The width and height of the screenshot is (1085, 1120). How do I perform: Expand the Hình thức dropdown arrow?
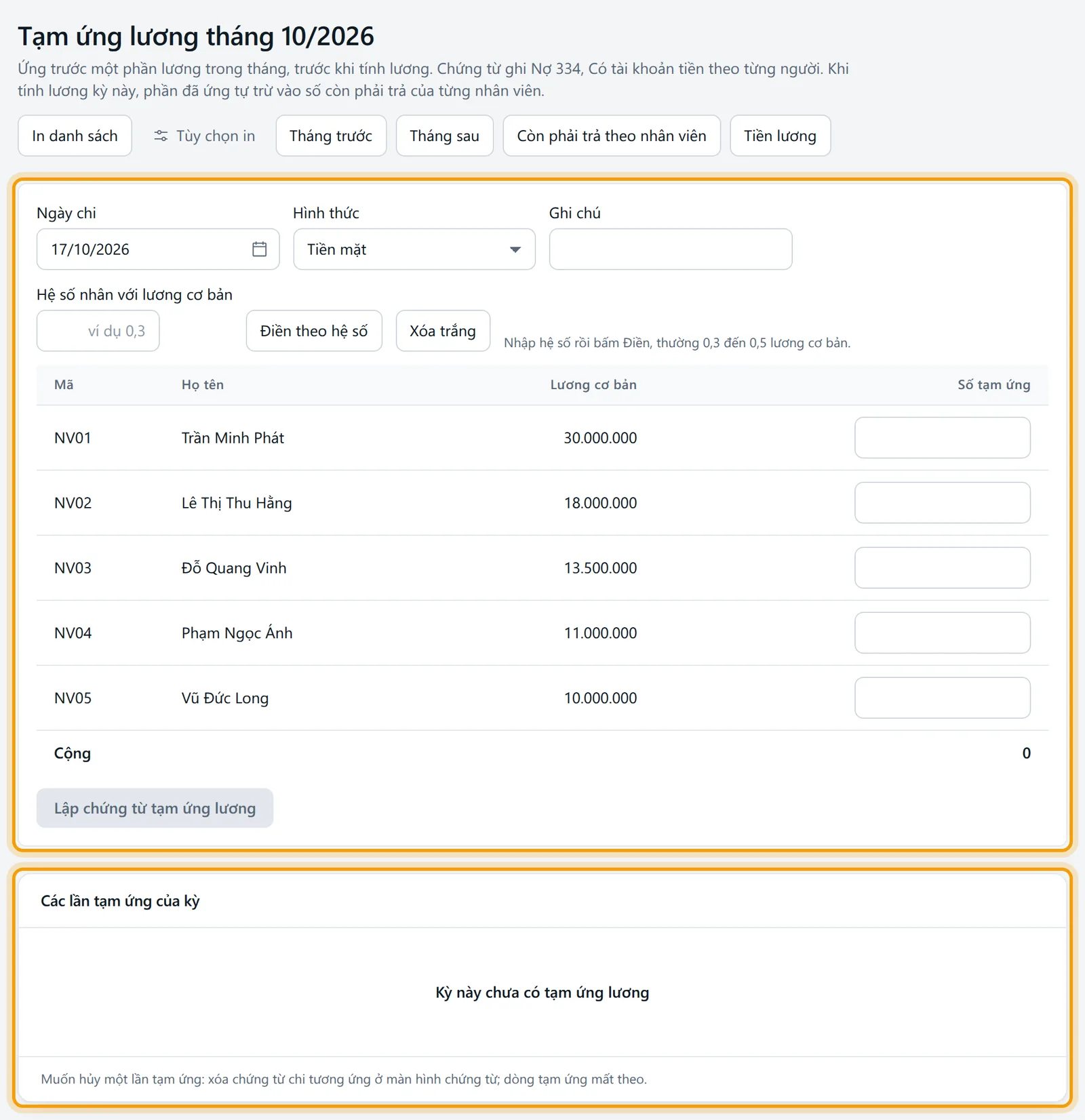click(515, 249)
